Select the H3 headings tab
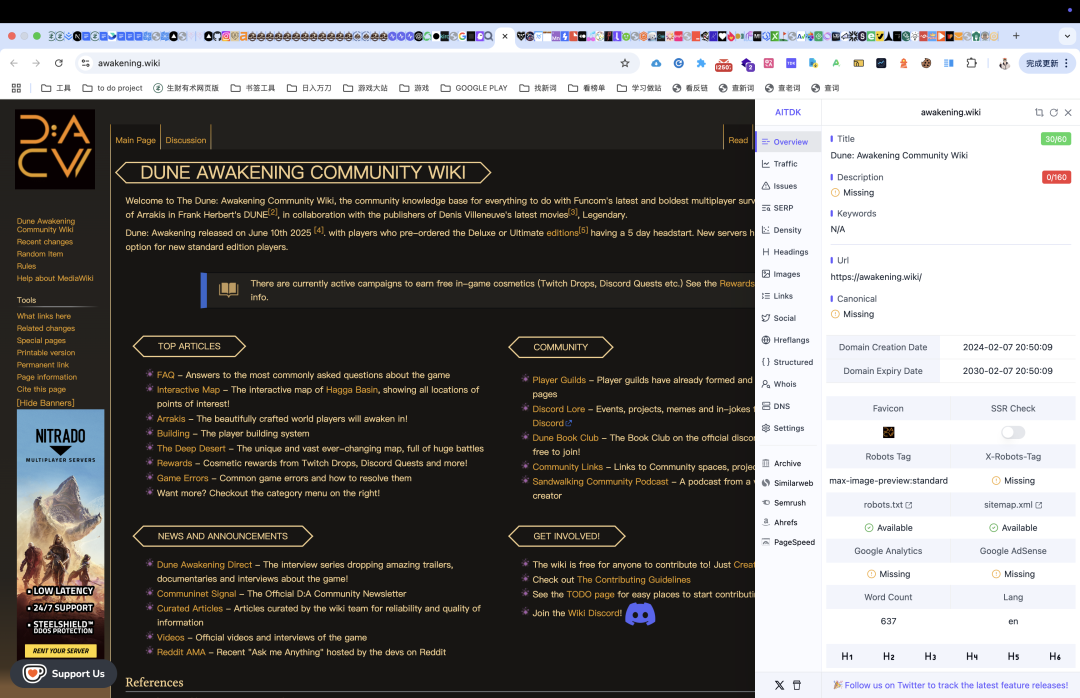1080x698 pixels. click(930, 657)
